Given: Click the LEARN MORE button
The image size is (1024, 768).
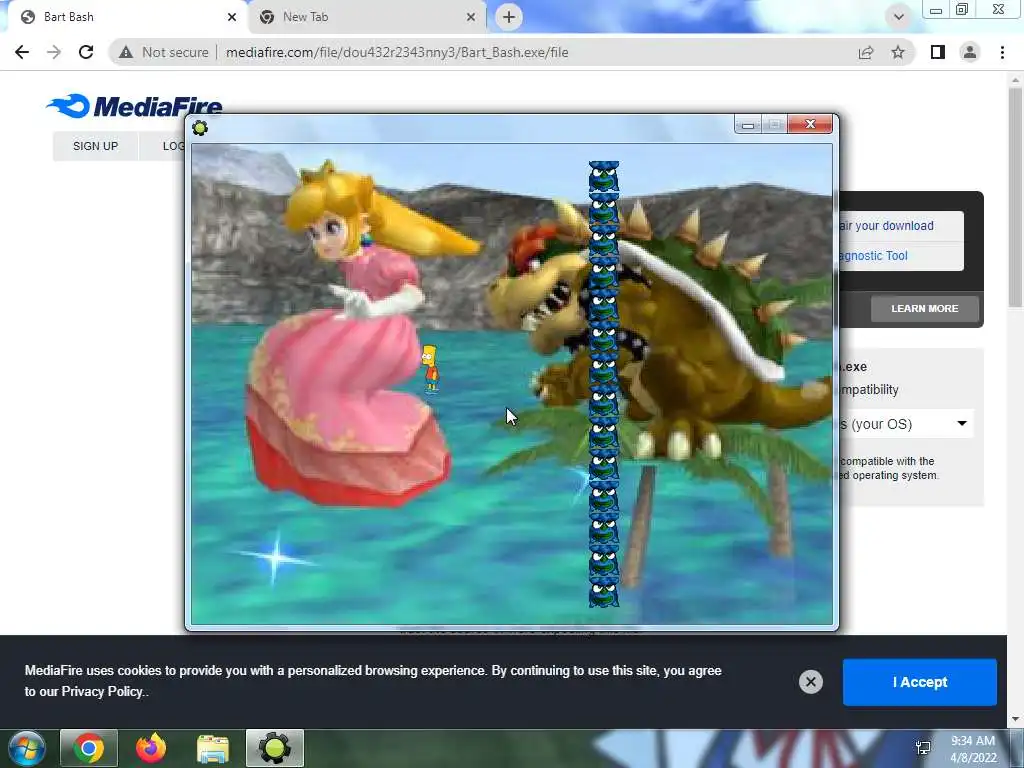Looking at the screenshot, I should (925, 308).
